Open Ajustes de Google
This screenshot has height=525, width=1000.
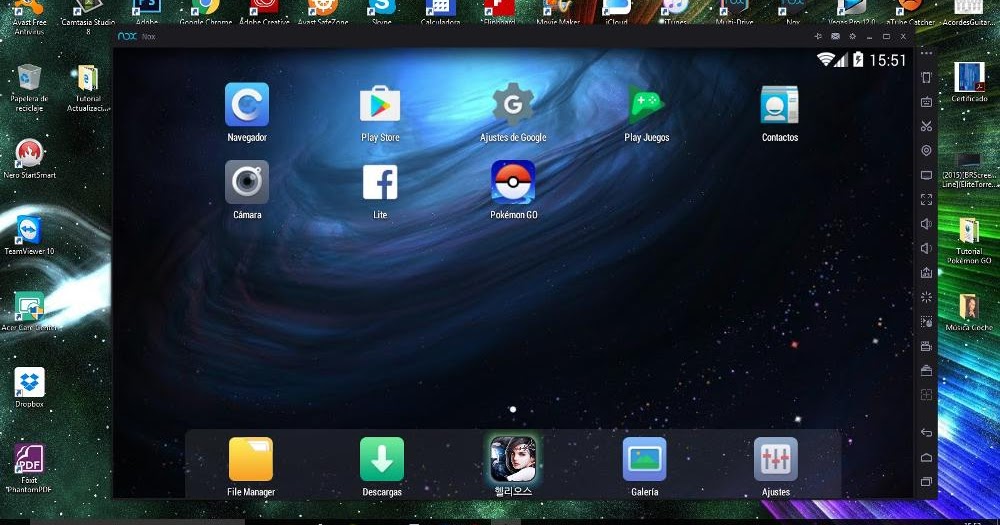point(513,105)
